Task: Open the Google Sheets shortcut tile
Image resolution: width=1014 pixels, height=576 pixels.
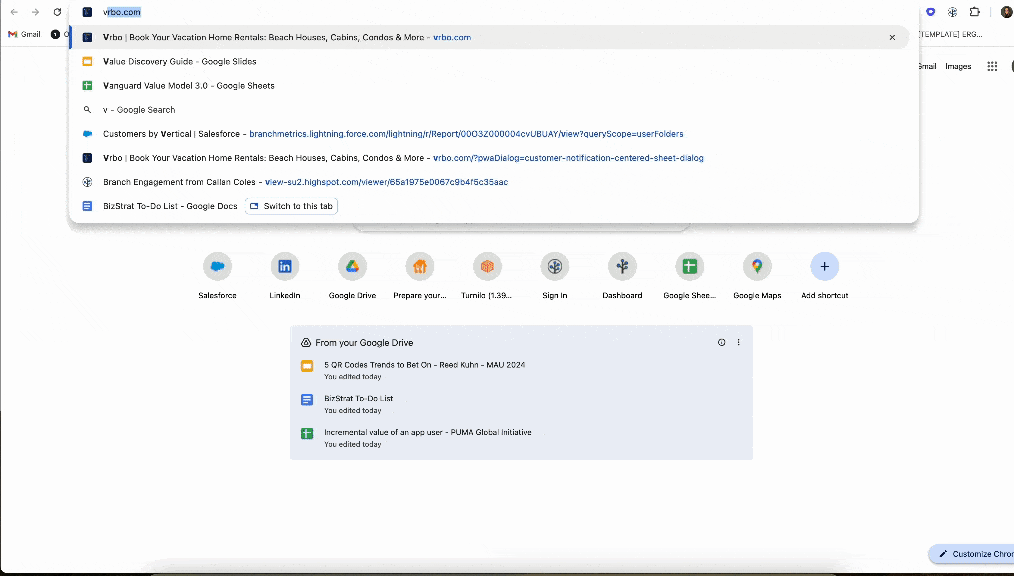Action: point(689,267)
